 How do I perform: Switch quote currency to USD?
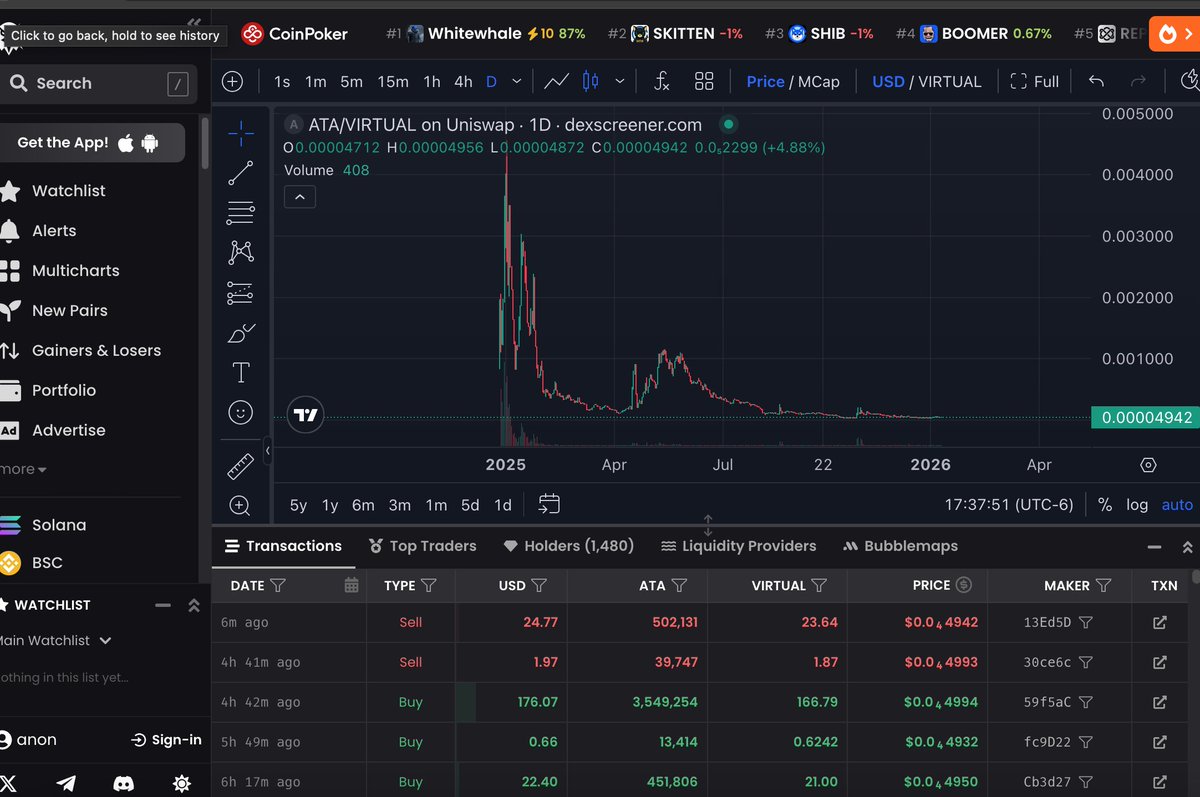pyautogui.click(x=888, y=81)
